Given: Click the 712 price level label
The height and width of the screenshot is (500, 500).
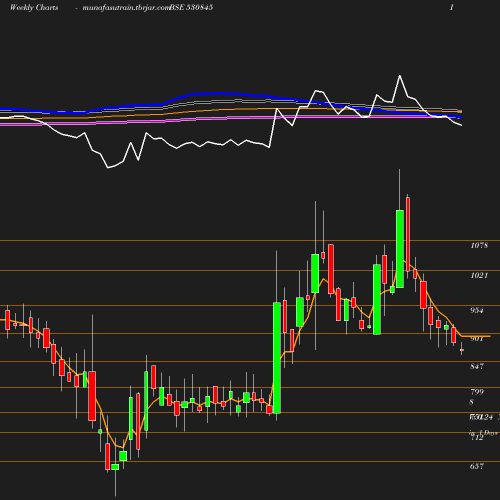Looking at the screenshot, I should click(x=477, y=438).
